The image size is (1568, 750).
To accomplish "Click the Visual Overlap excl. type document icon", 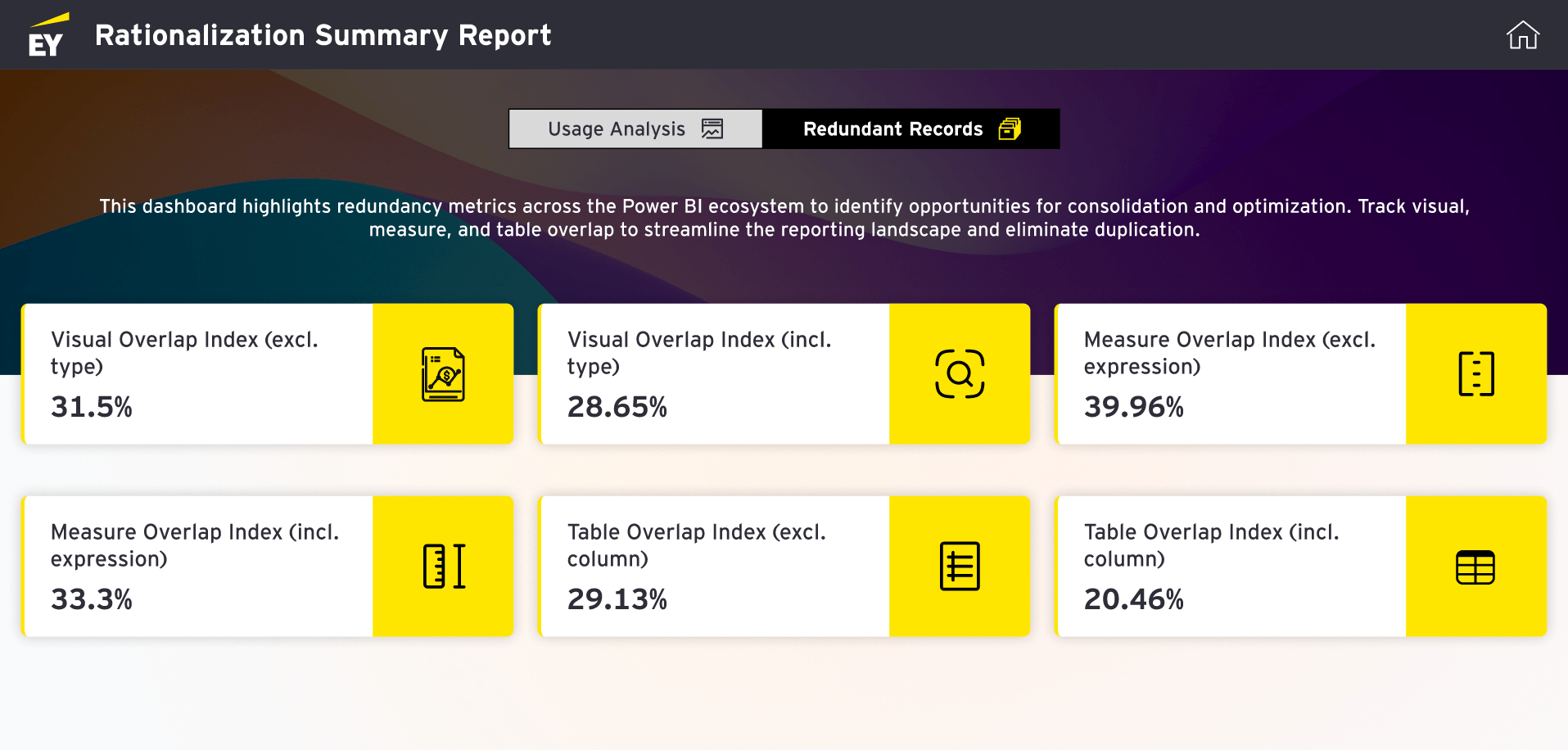I will [x=443, y=374].
